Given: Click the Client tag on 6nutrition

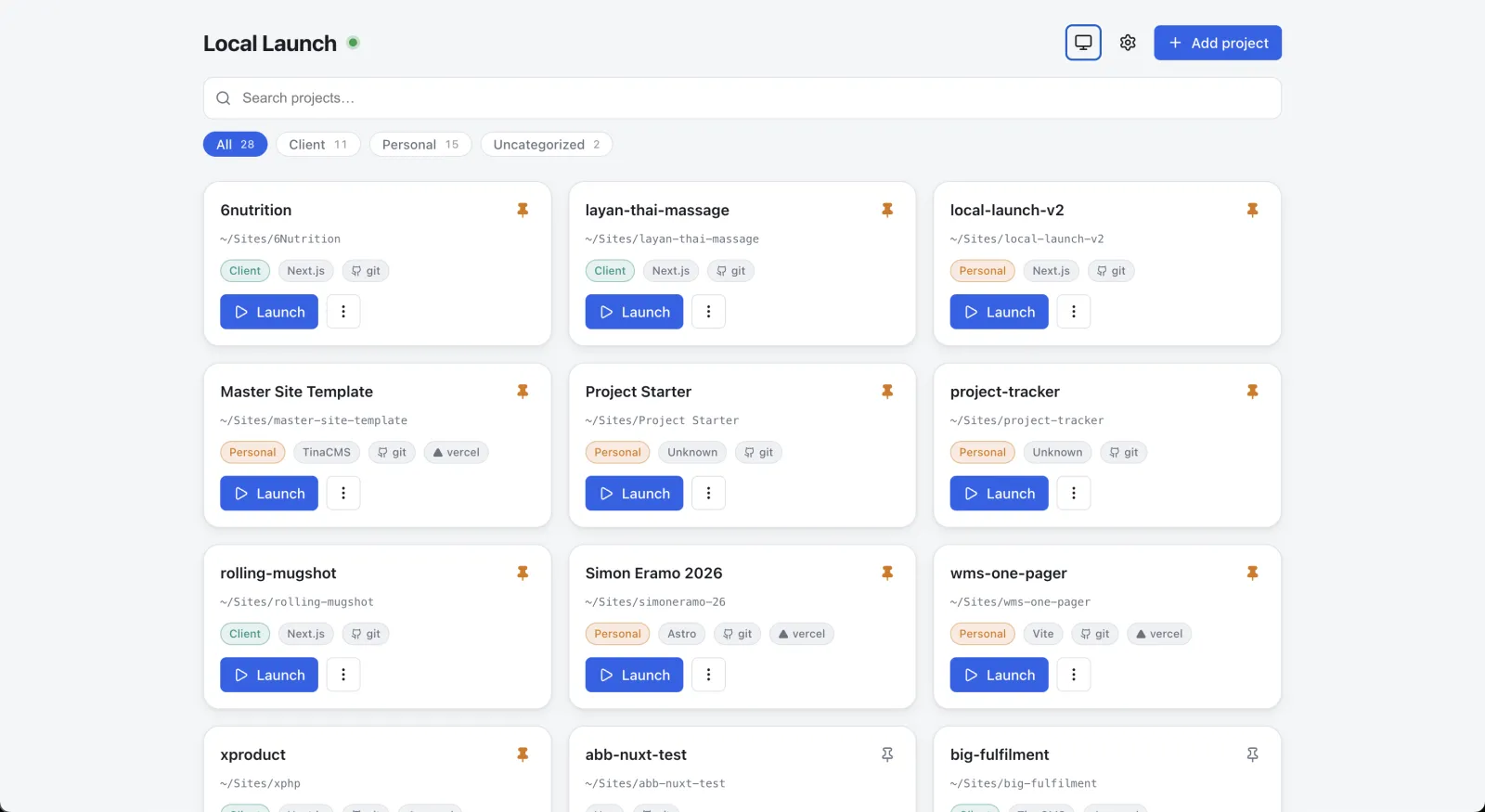Looking at the screenshot, I should pyautogui.click(x=245, y=271).
